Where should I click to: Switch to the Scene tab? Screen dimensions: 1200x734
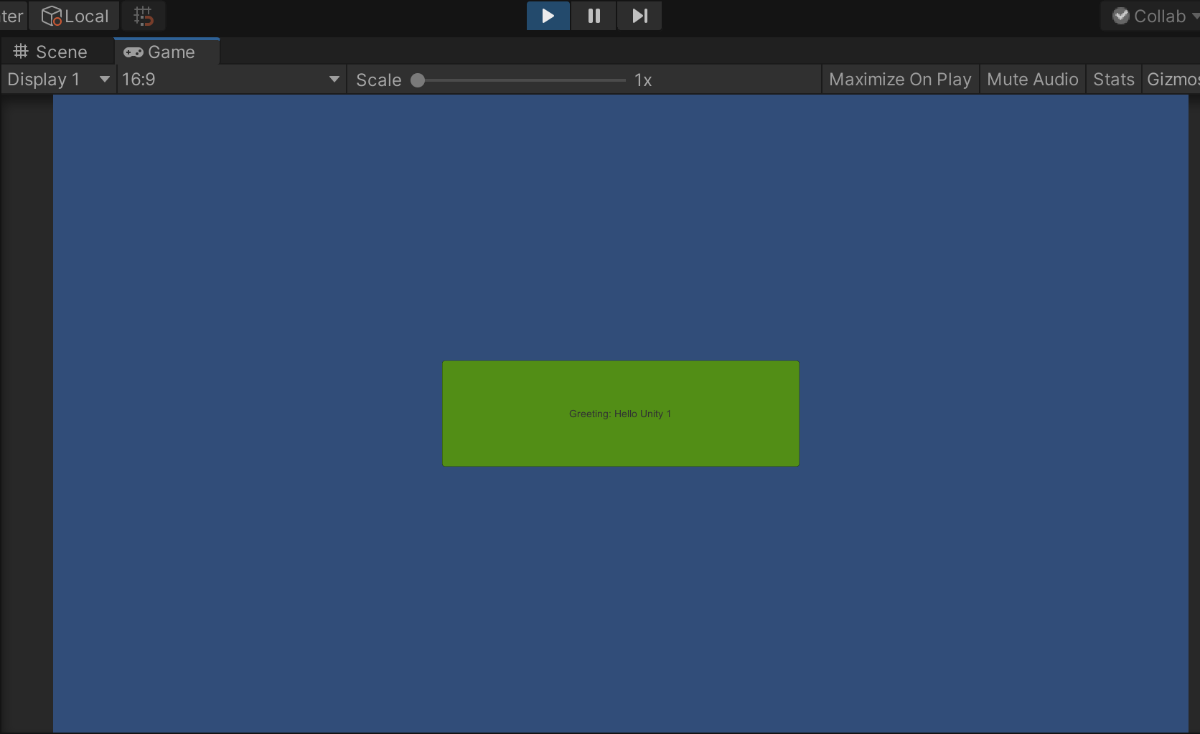(x=50, y=52)
